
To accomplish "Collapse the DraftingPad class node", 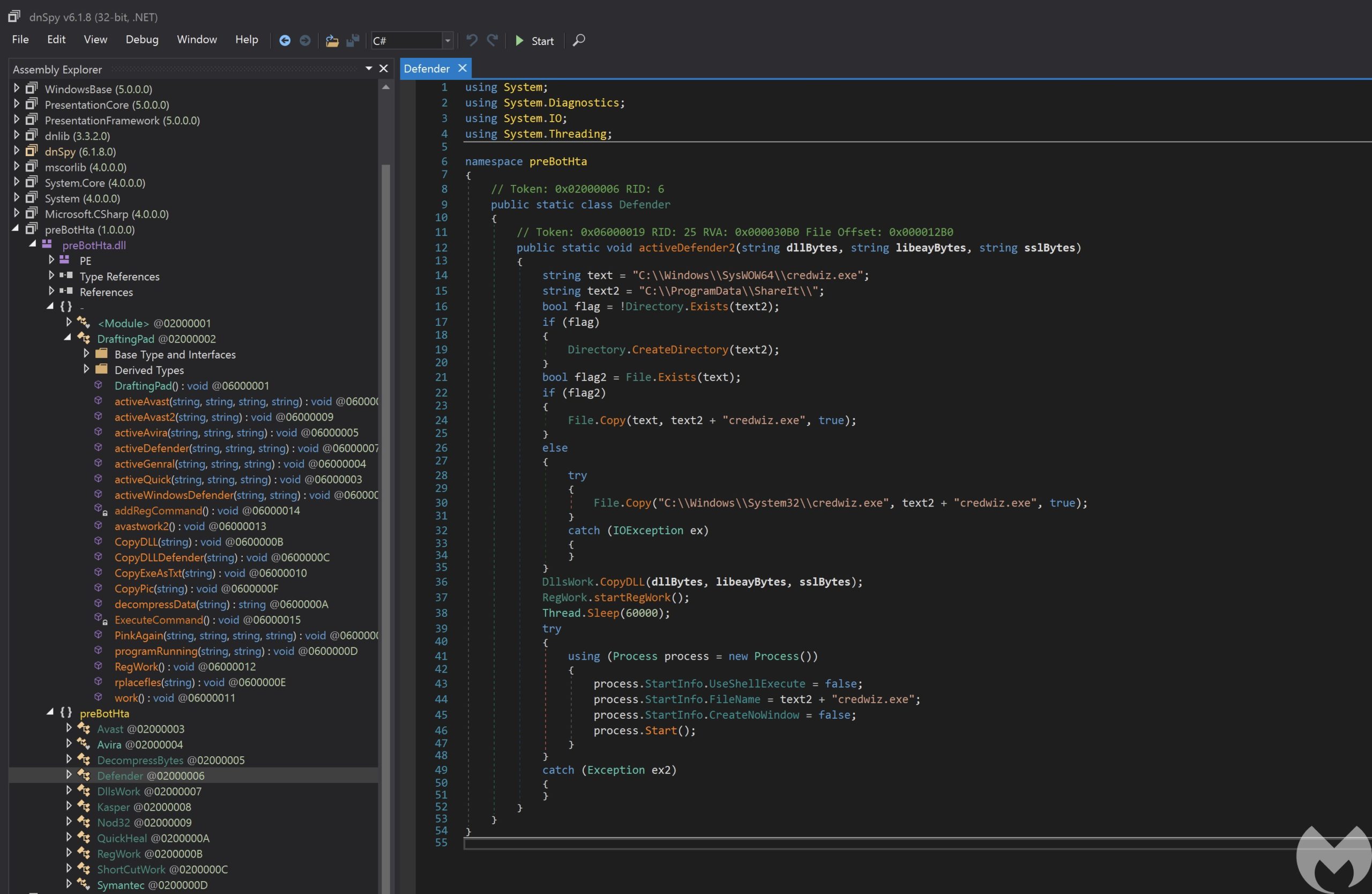I will (68, 338).
